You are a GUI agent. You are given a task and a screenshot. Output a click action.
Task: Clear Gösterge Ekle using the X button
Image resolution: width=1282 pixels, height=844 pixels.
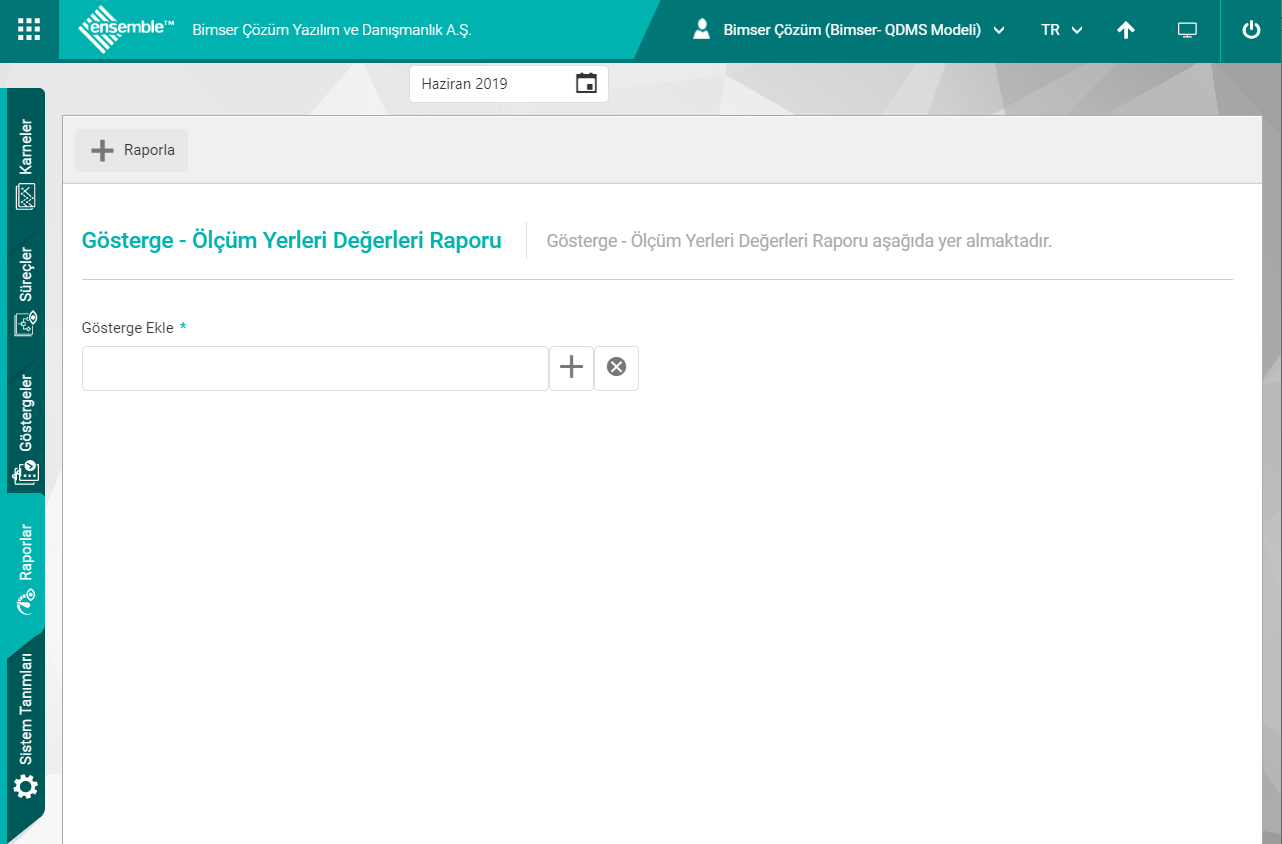(x=617, y=368)
